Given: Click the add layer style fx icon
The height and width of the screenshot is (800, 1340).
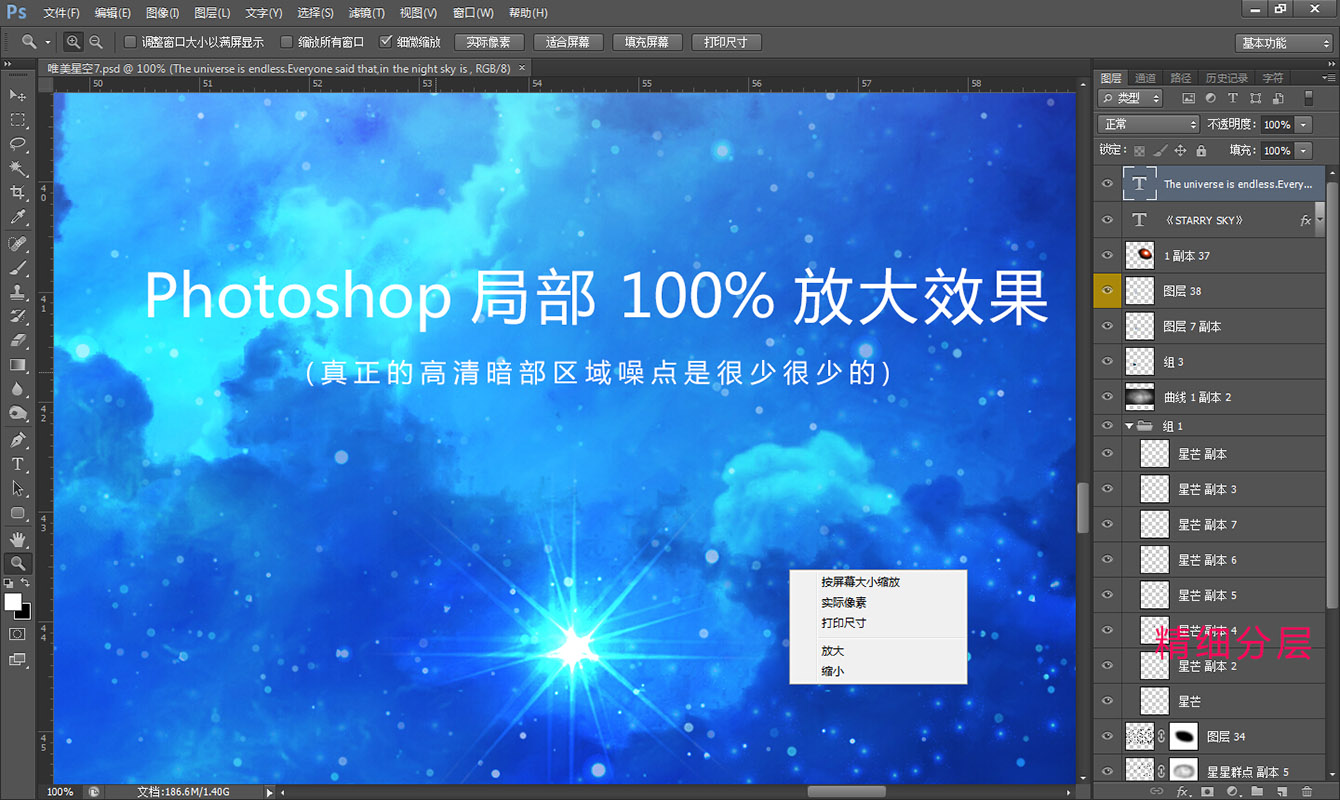Looking at the screenshot, I should coord(1183,791).
